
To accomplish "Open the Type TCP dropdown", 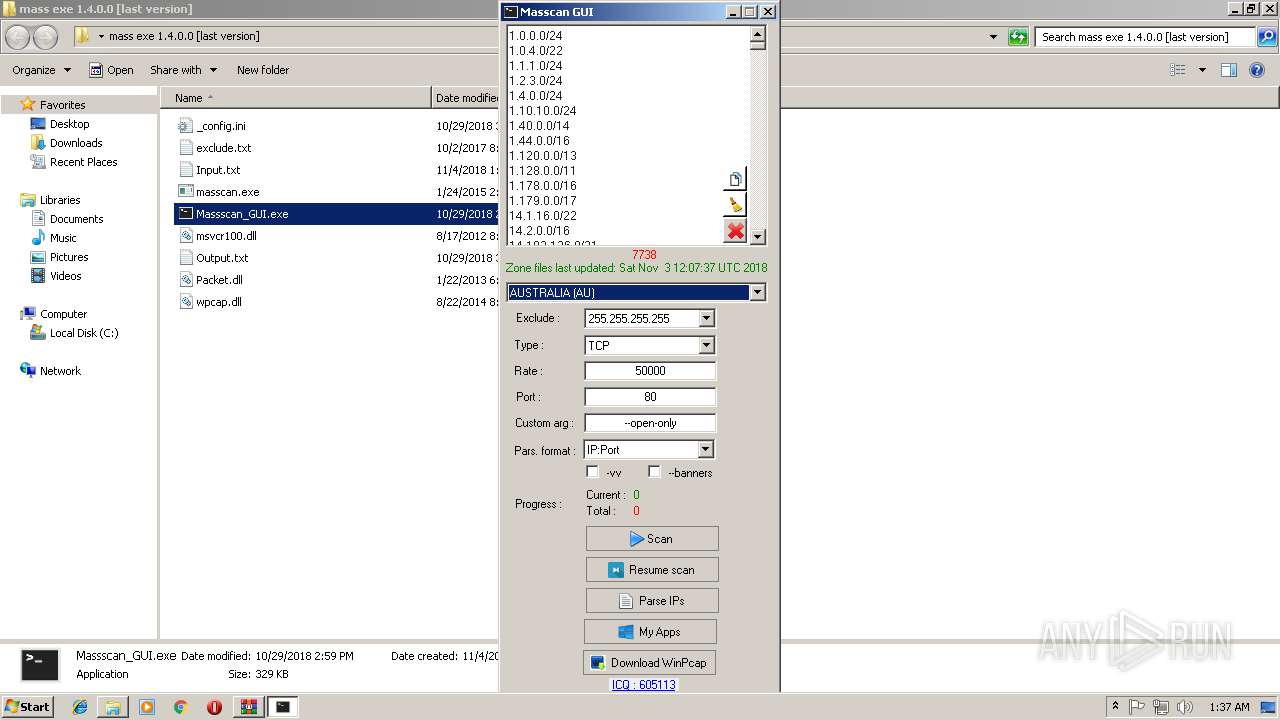I will (x=706, y=345).
